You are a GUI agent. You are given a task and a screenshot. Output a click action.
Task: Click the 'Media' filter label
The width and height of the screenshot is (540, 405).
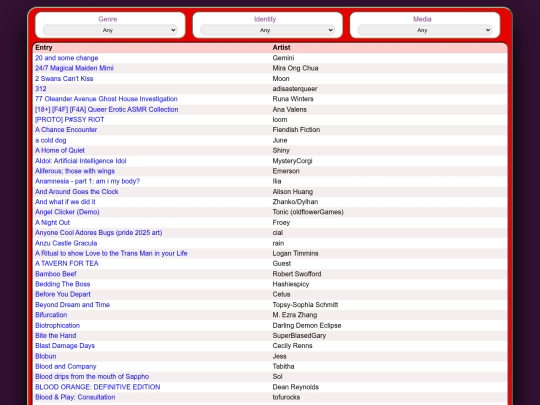(422, 19)
